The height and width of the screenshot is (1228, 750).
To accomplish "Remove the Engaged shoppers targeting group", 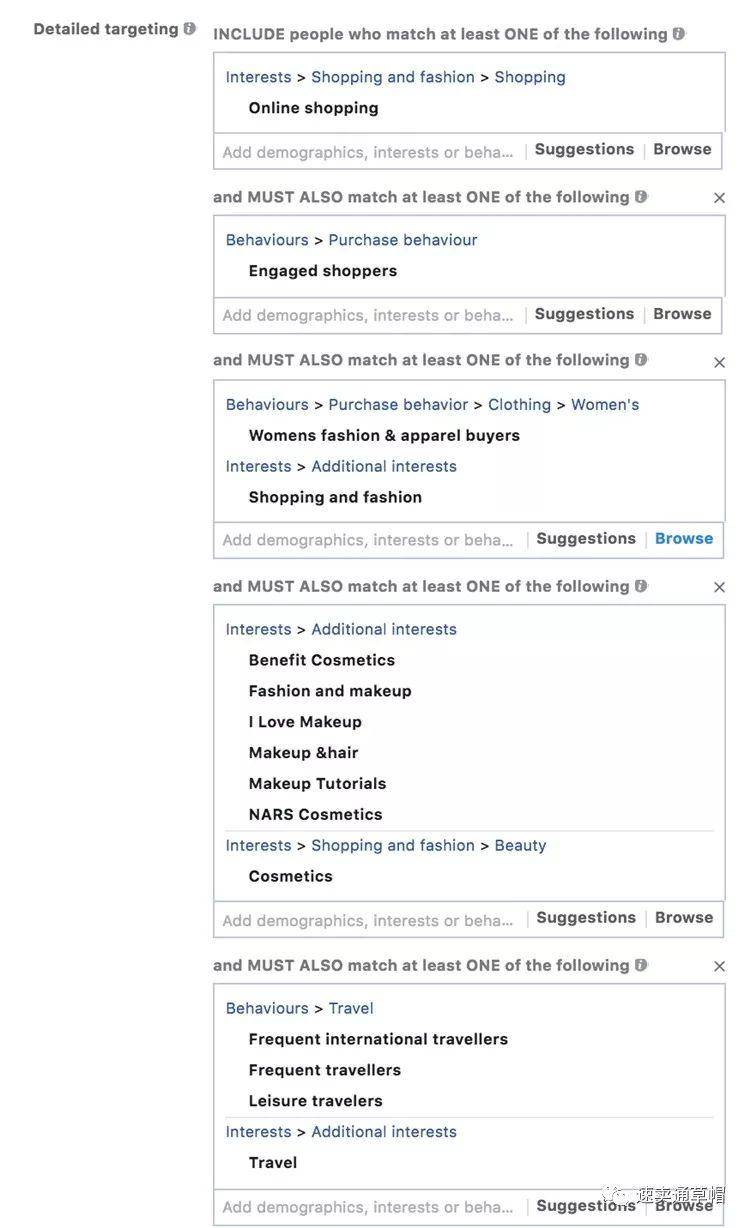I will [719, 198].
